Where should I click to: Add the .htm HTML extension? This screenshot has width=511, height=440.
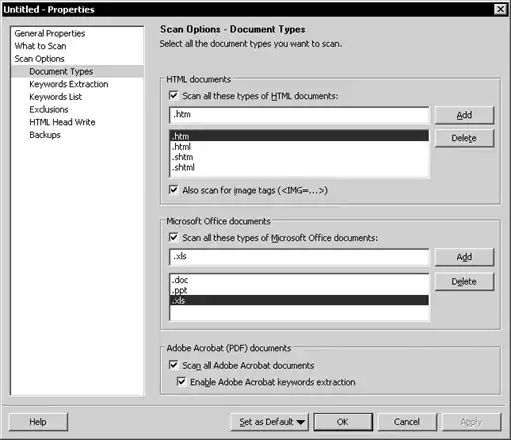point(464,115)
